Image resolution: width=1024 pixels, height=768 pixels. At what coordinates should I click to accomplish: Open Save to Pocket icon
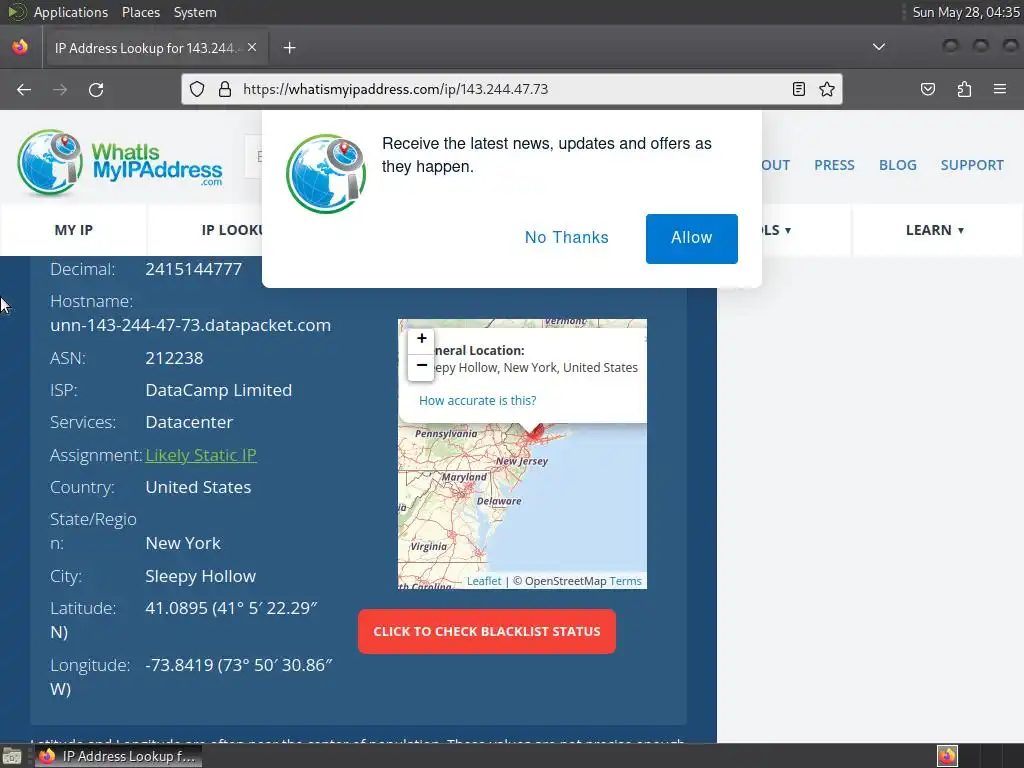tap(928, 89)
